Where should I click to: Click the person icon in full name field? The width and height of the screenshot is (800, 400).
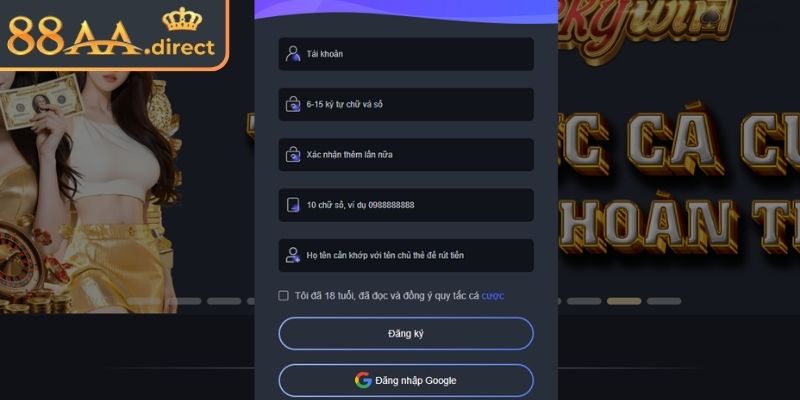pos(293,255)
